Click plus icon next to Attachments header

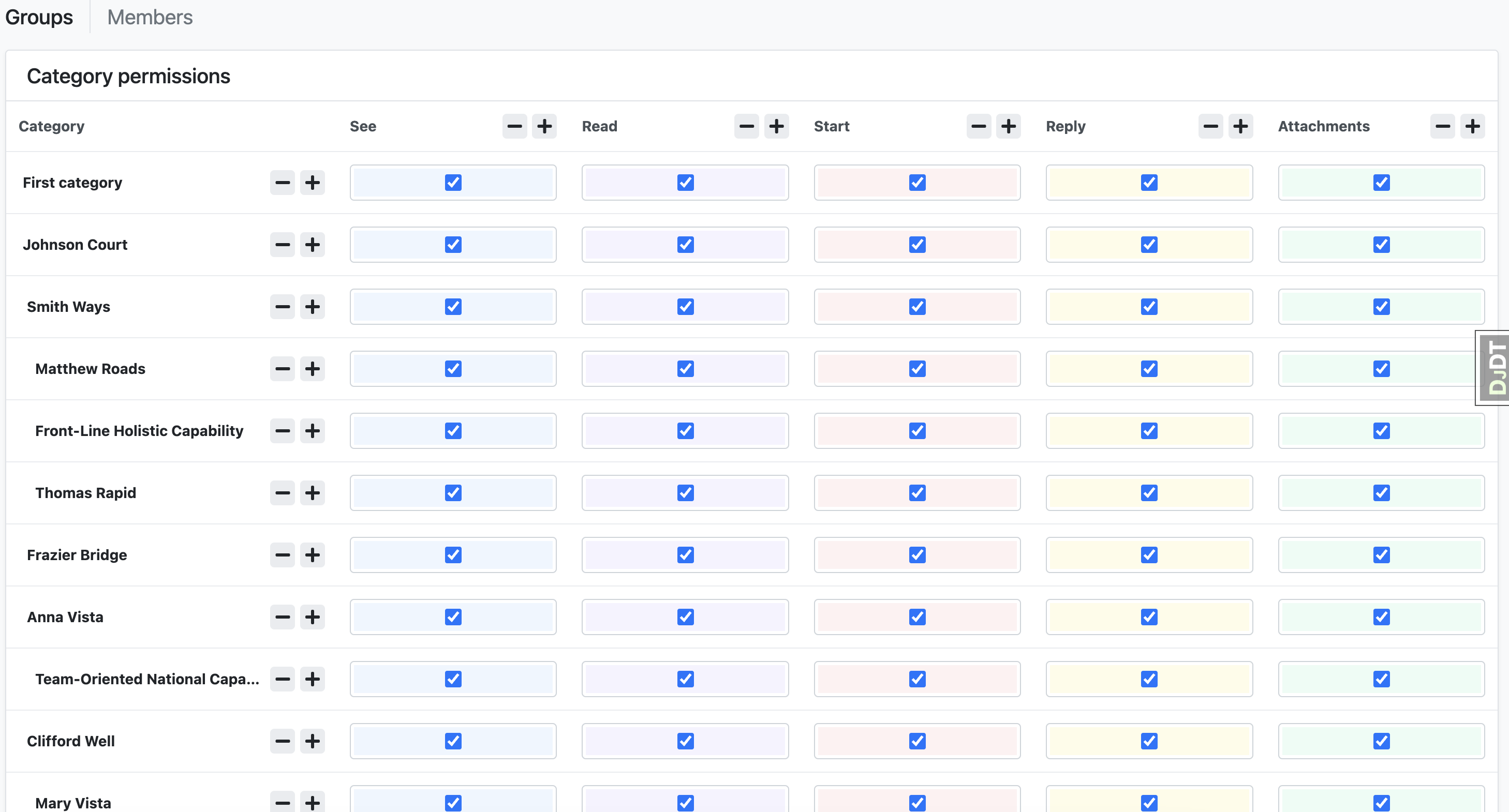pyautogui.click(x=1472, y=126)
